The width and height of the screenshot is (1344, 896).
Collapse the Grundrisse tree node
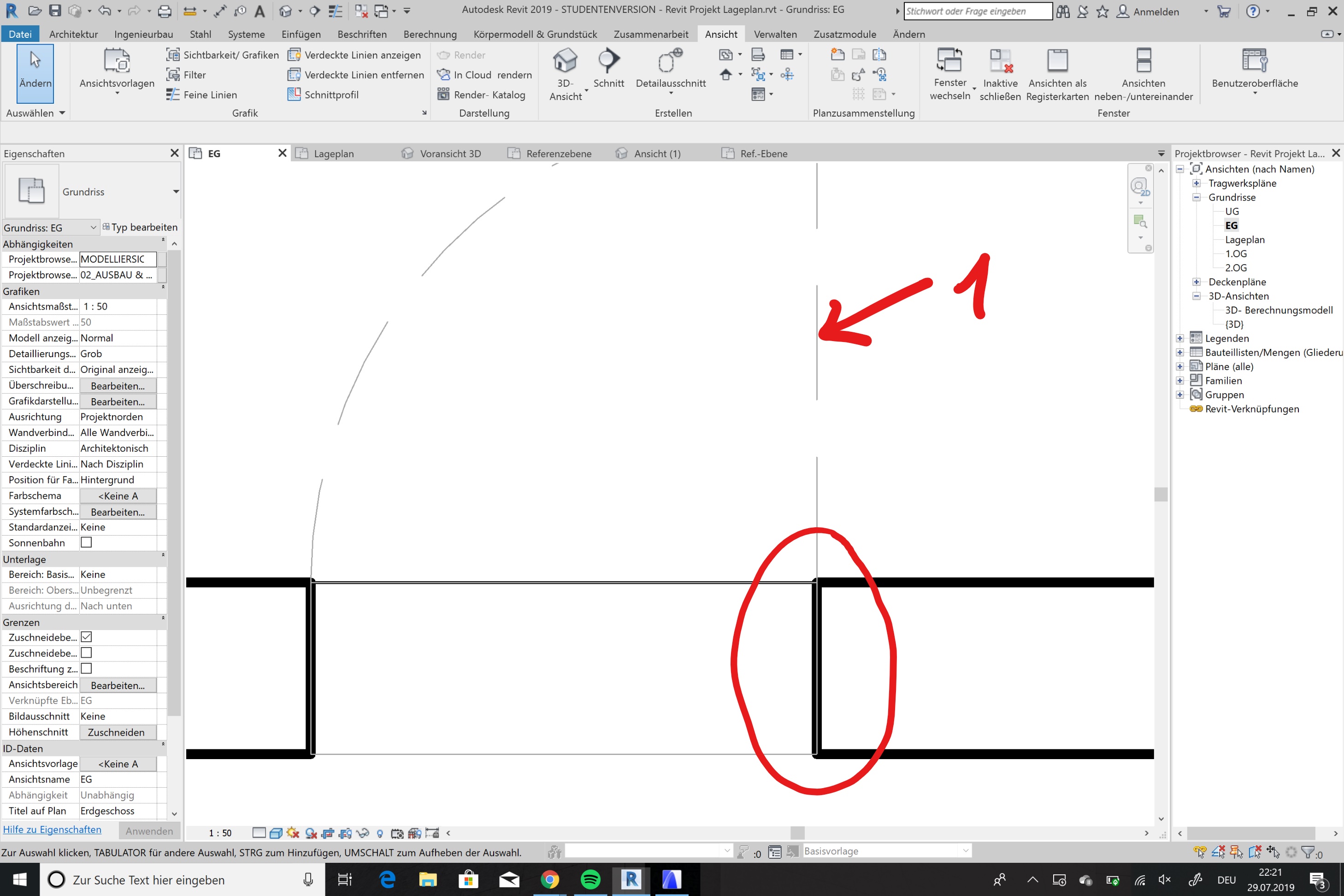click(x=1196, y=197)
